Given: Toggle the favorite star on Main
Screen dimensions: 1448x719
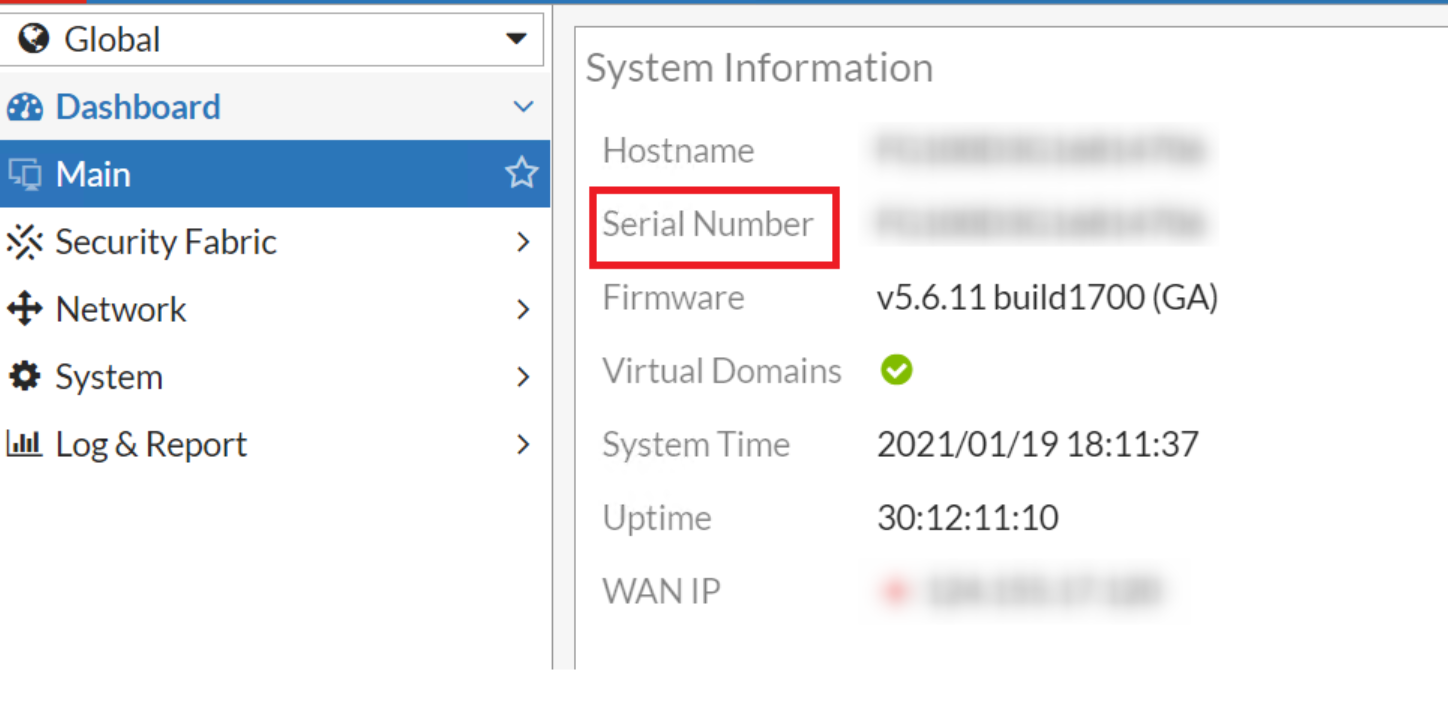Looking at the screenshot, I should pos(521,174).
